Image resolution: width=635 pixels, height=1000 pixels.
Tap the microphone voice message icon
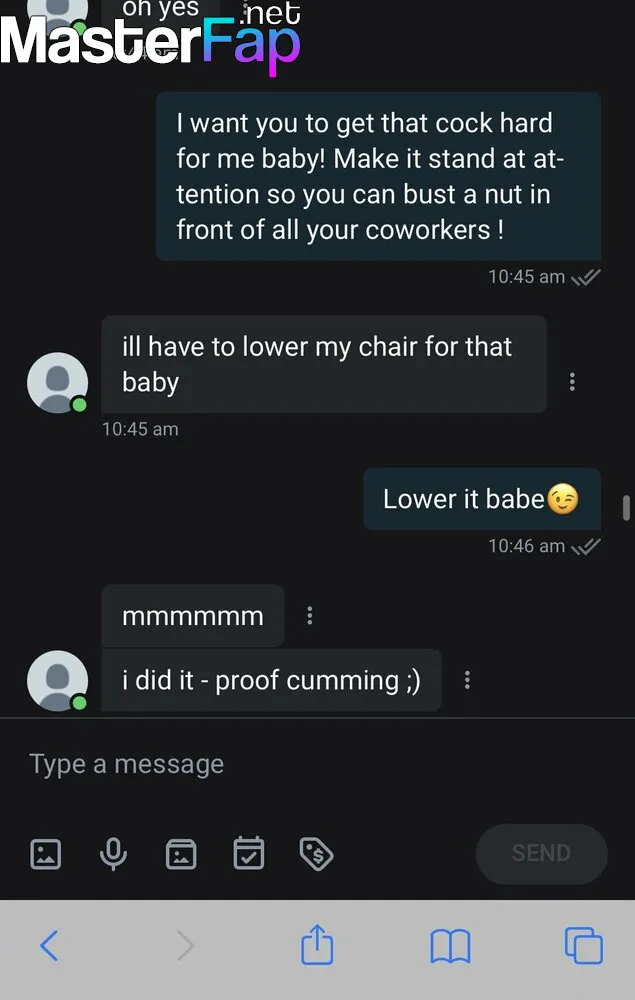(113, 854)
